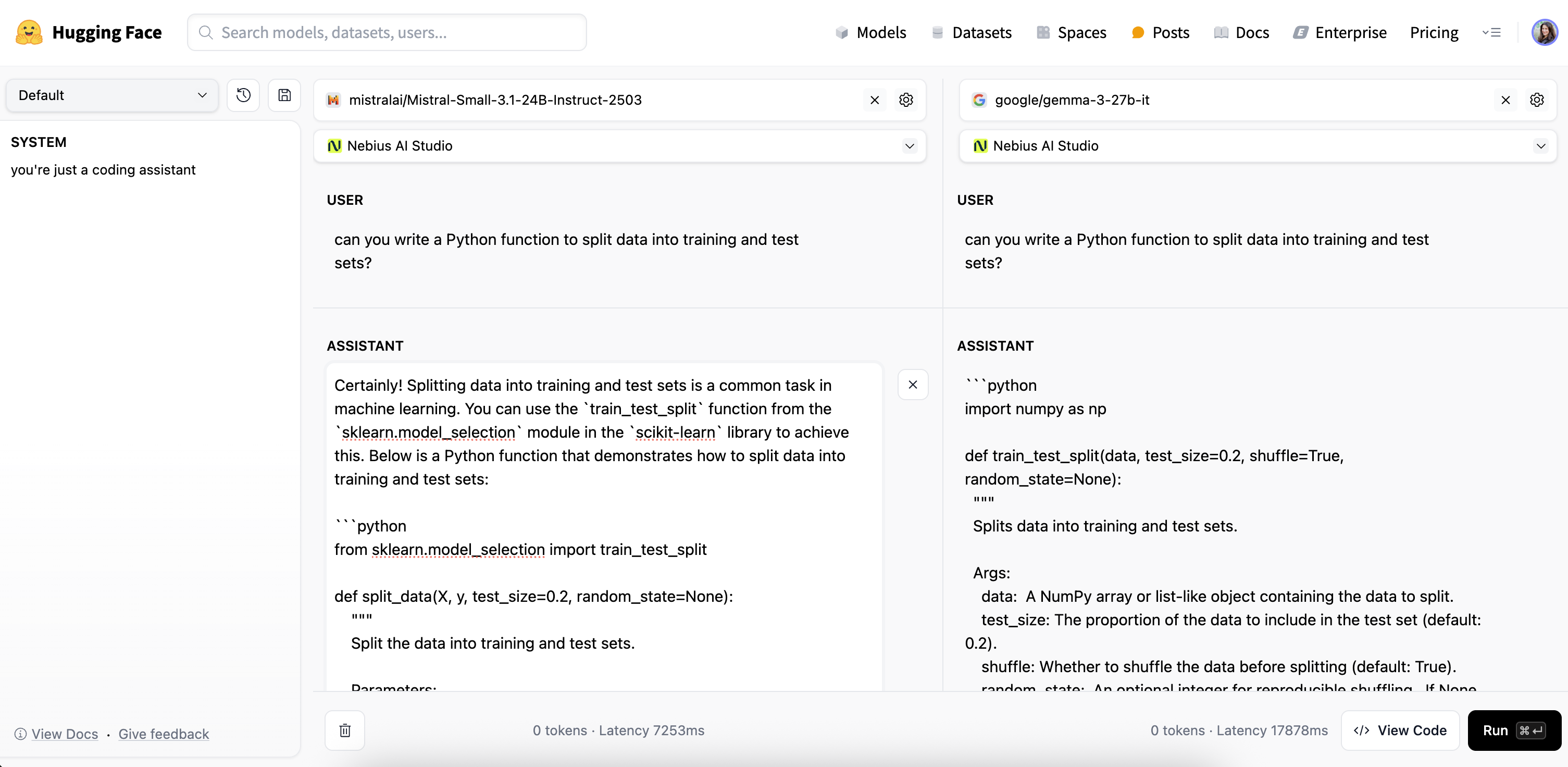Open the View Docs link
Viewport: 1568px width, 767px height.
tap(65, 734)
